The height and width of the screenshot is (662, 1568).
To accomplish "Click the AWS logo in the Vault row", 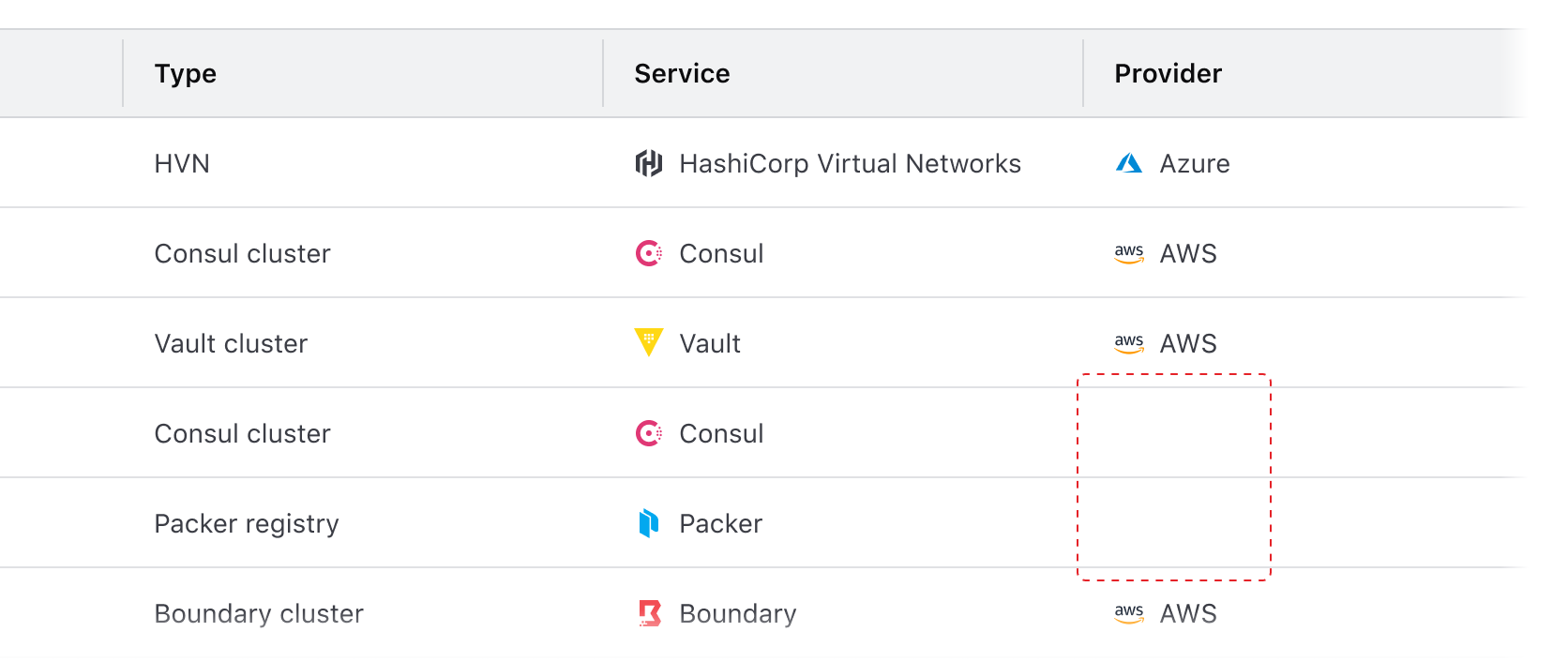I will click(1129, 343).
